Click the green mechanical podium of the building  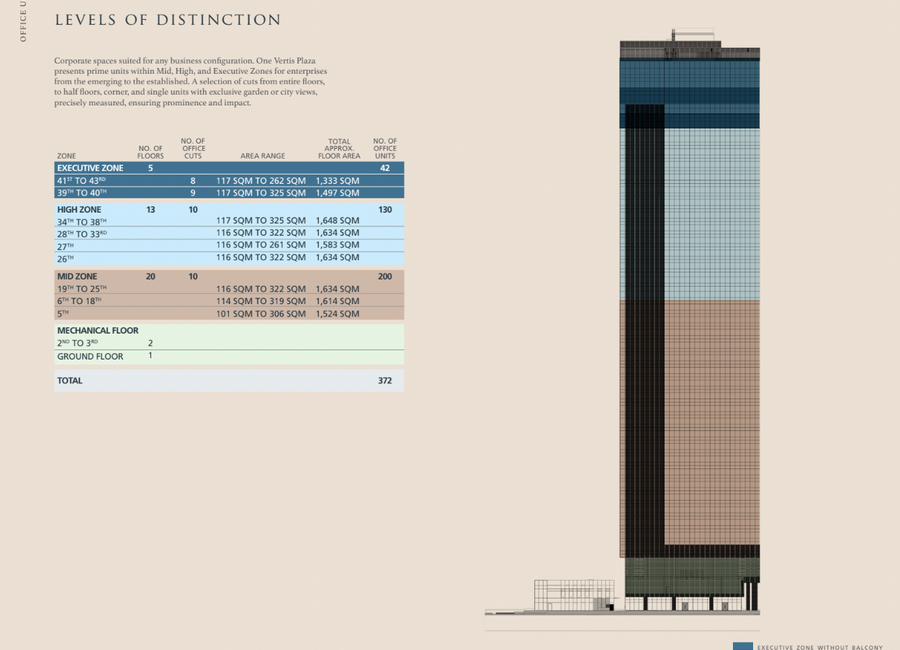tap(692, 577)
